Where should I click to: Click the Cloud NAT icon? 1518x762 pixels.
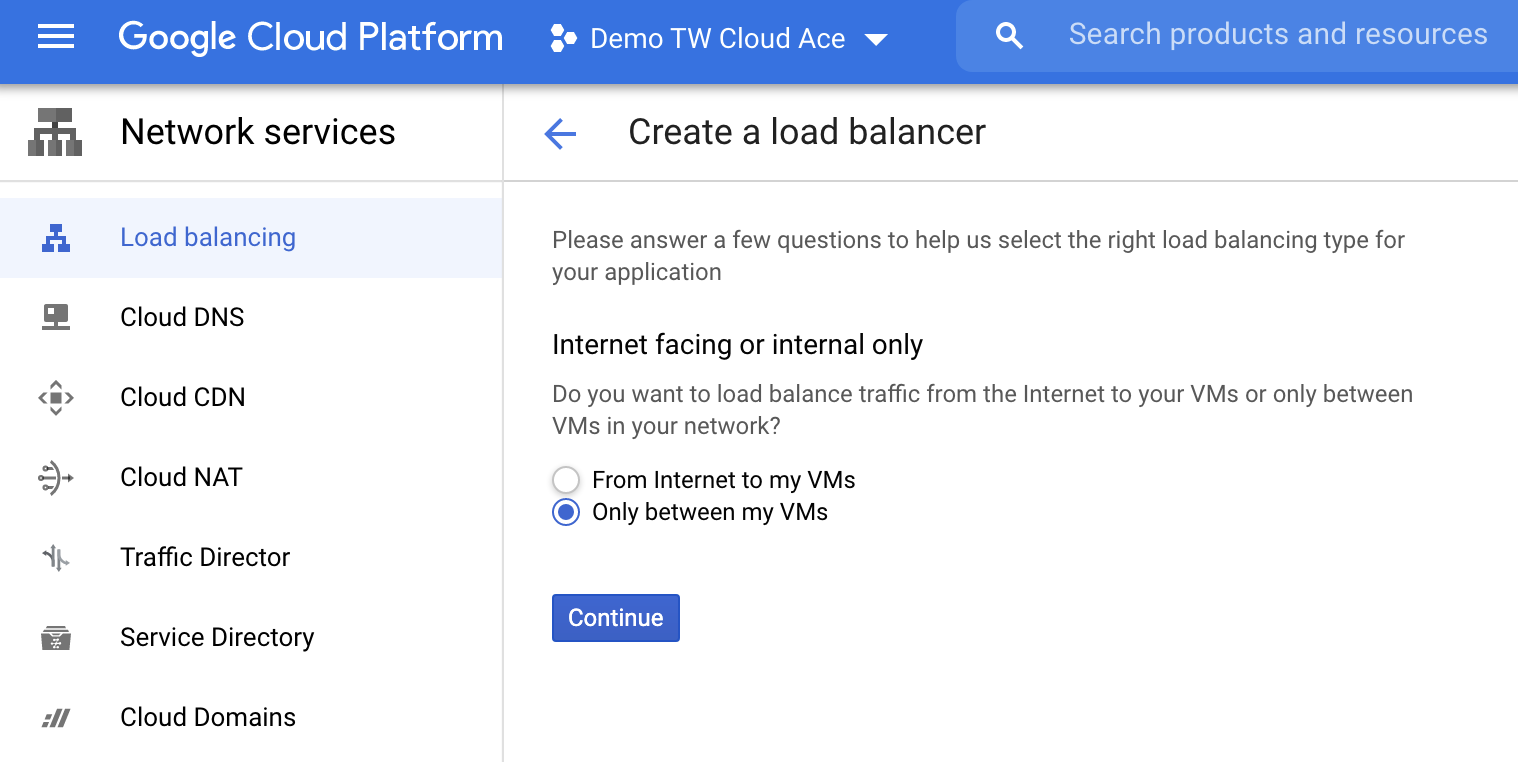[x=56, y=477]
